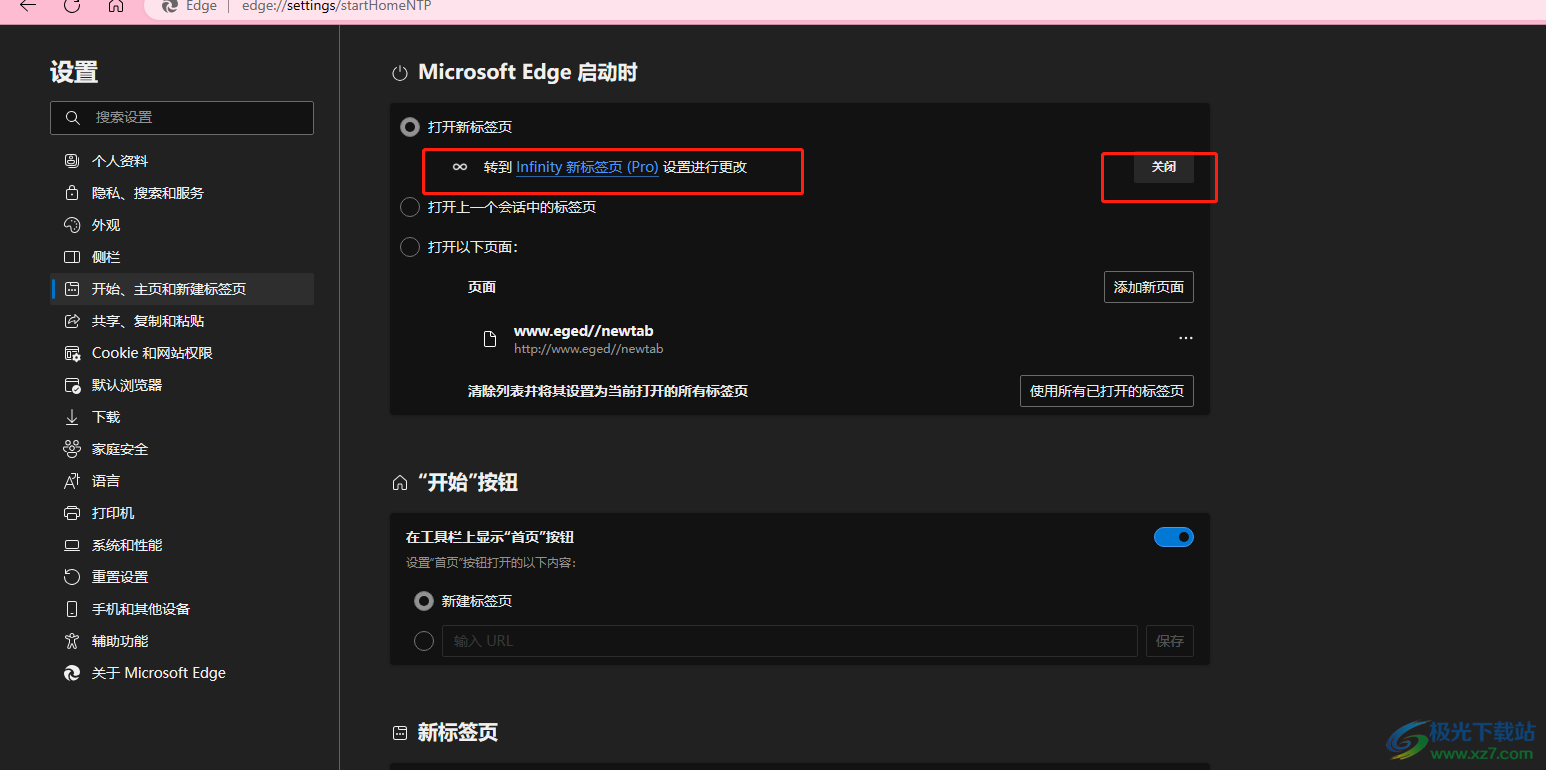Click the refresh page icon
The height and width of the screenshot is (770, 1546).
coord(72,5)
